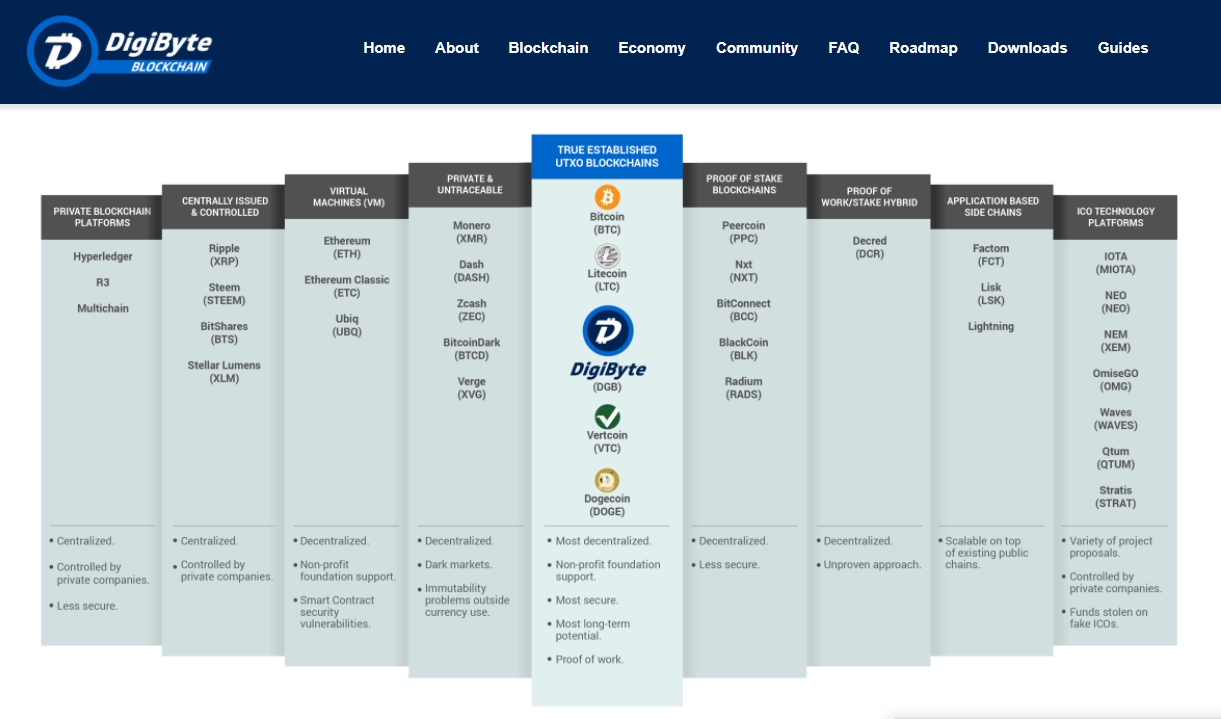This screenshot has width=1221, height=719.
Task: Click the large DigiByte logo in center column
Action: [x=608, y=343]
